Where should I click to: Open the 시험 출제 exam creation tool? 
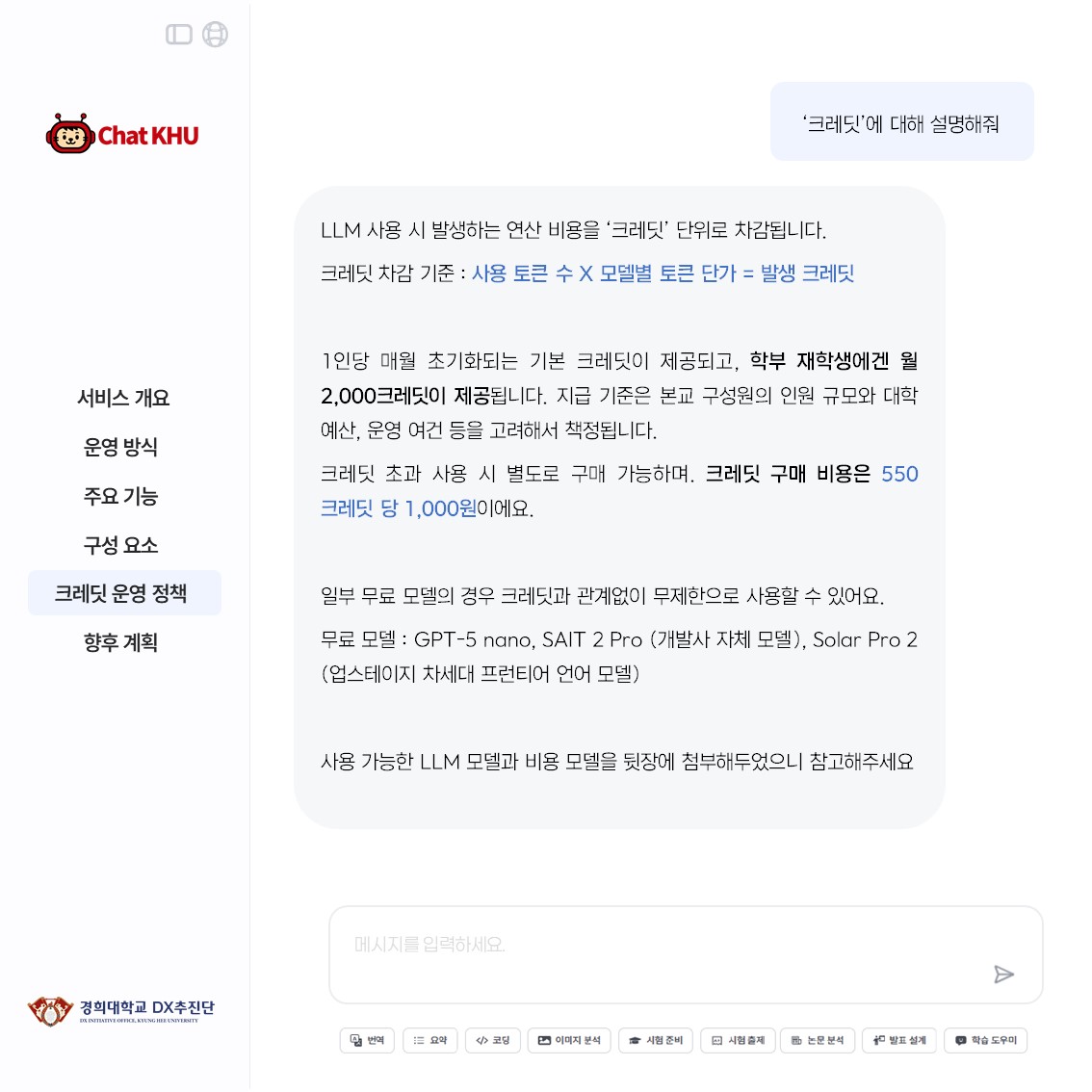pyautogui.click(x=739, y=1040)
